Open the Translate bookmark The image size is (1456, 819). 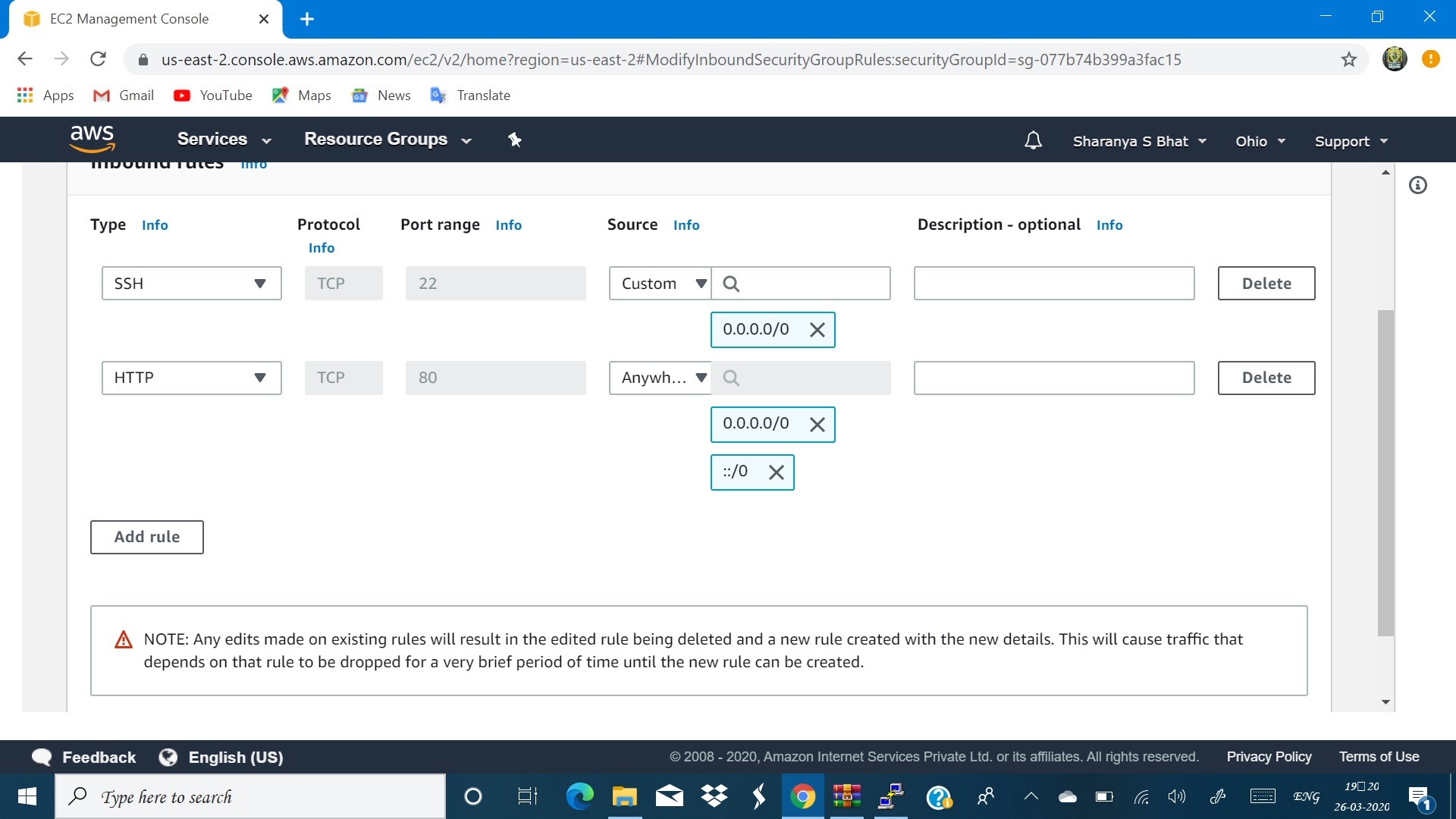[x=470, y=96]
